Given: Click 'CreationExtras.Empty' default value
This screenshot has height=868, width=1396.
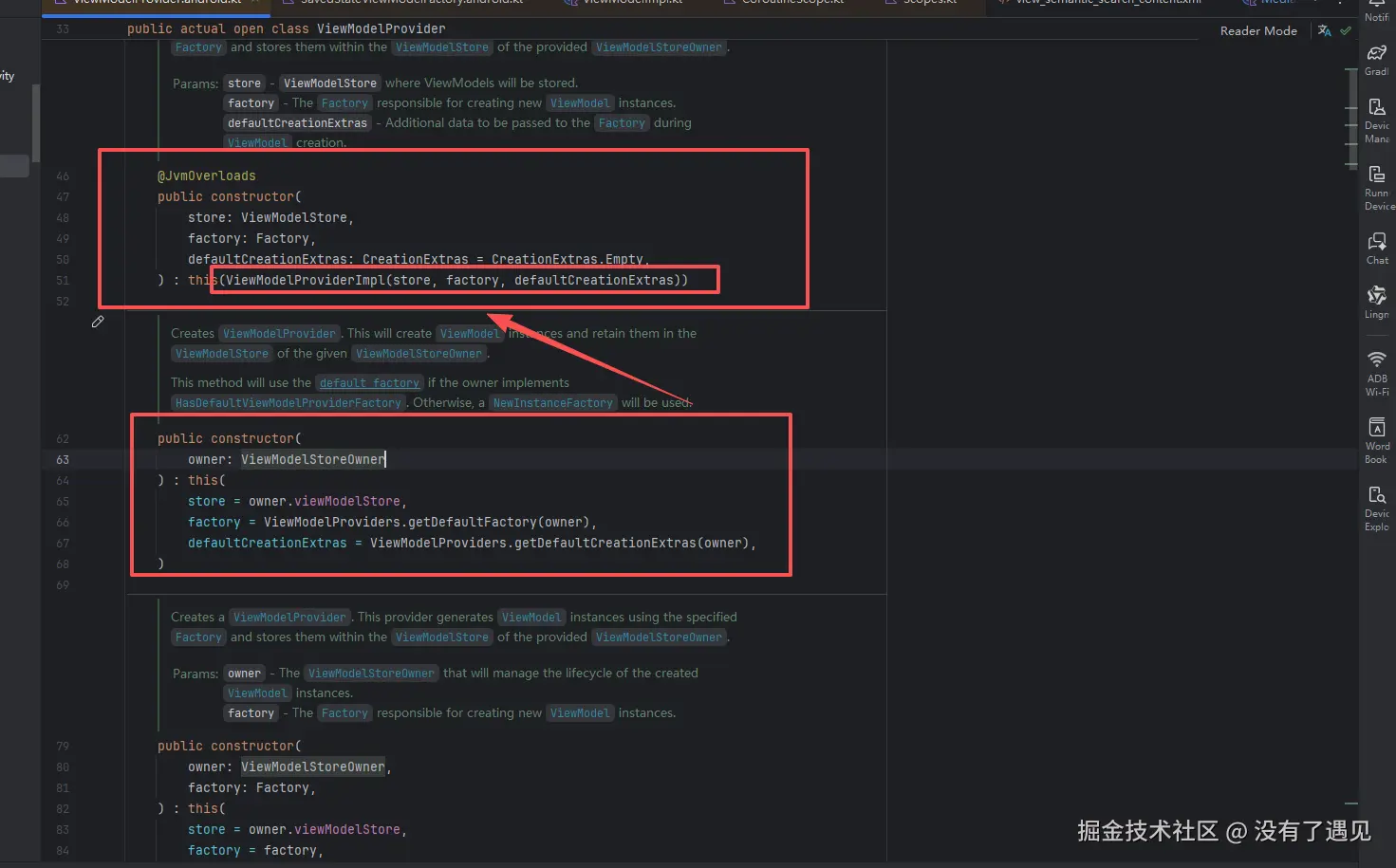Looking at the screenshot, I should tap(568, 259).
